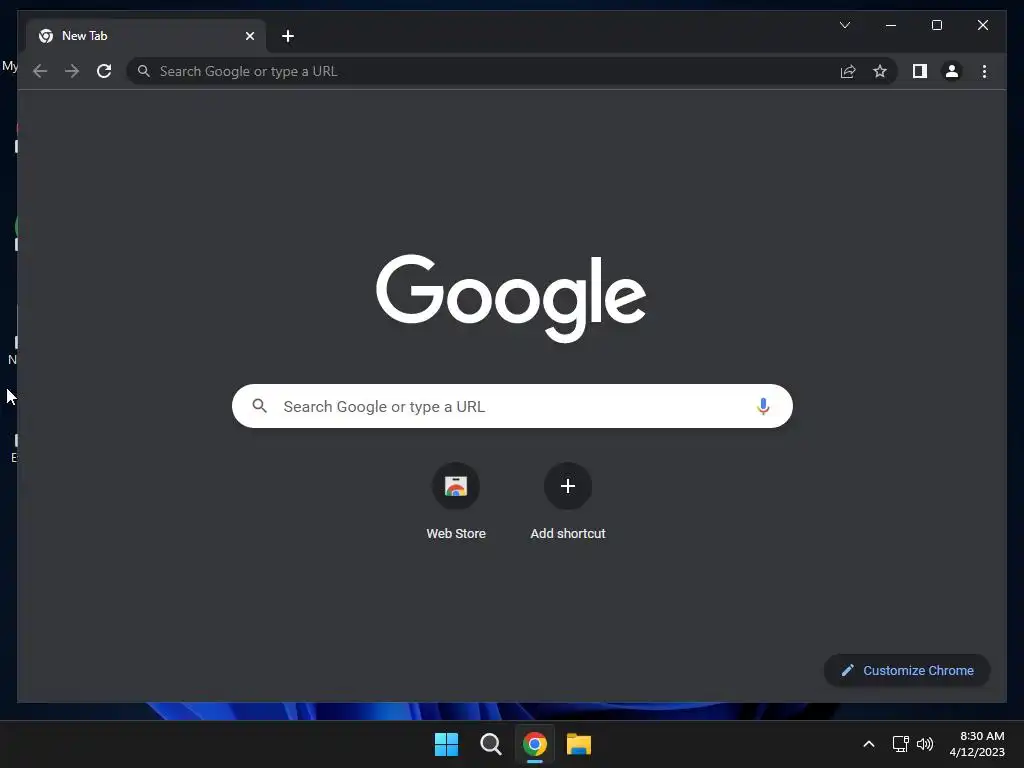Open the side panel icon
This screenshot has height=768, width=1024.
point(920,71)
